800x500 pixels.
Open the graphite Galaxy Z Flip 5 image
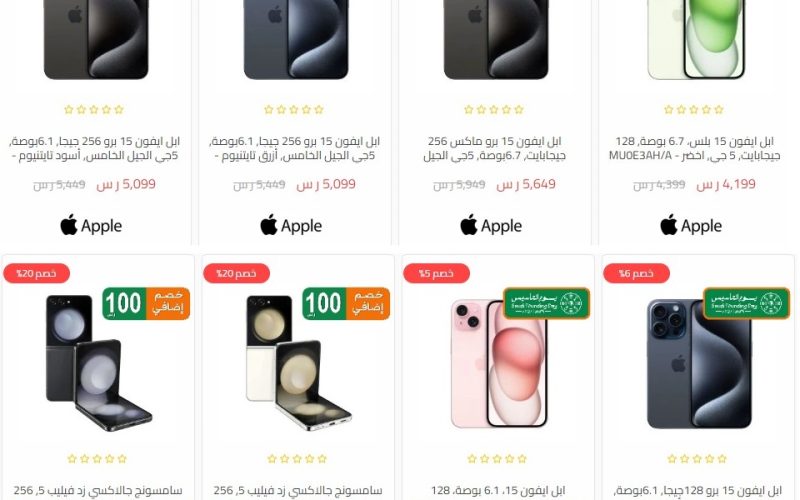point(98,363)
